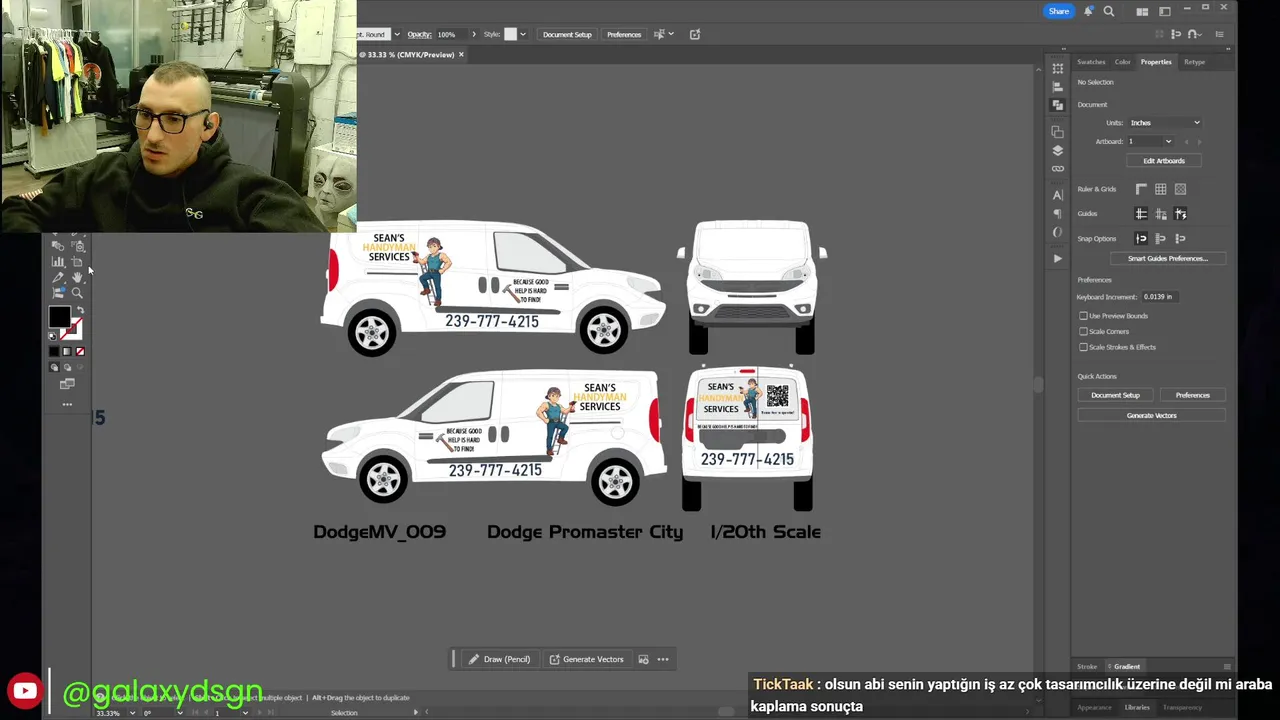Select the Gradient mode swatch
Image resolution: width=1280 pixels, height=720 pixels.
pyautogui.click(x=67, y=352)
